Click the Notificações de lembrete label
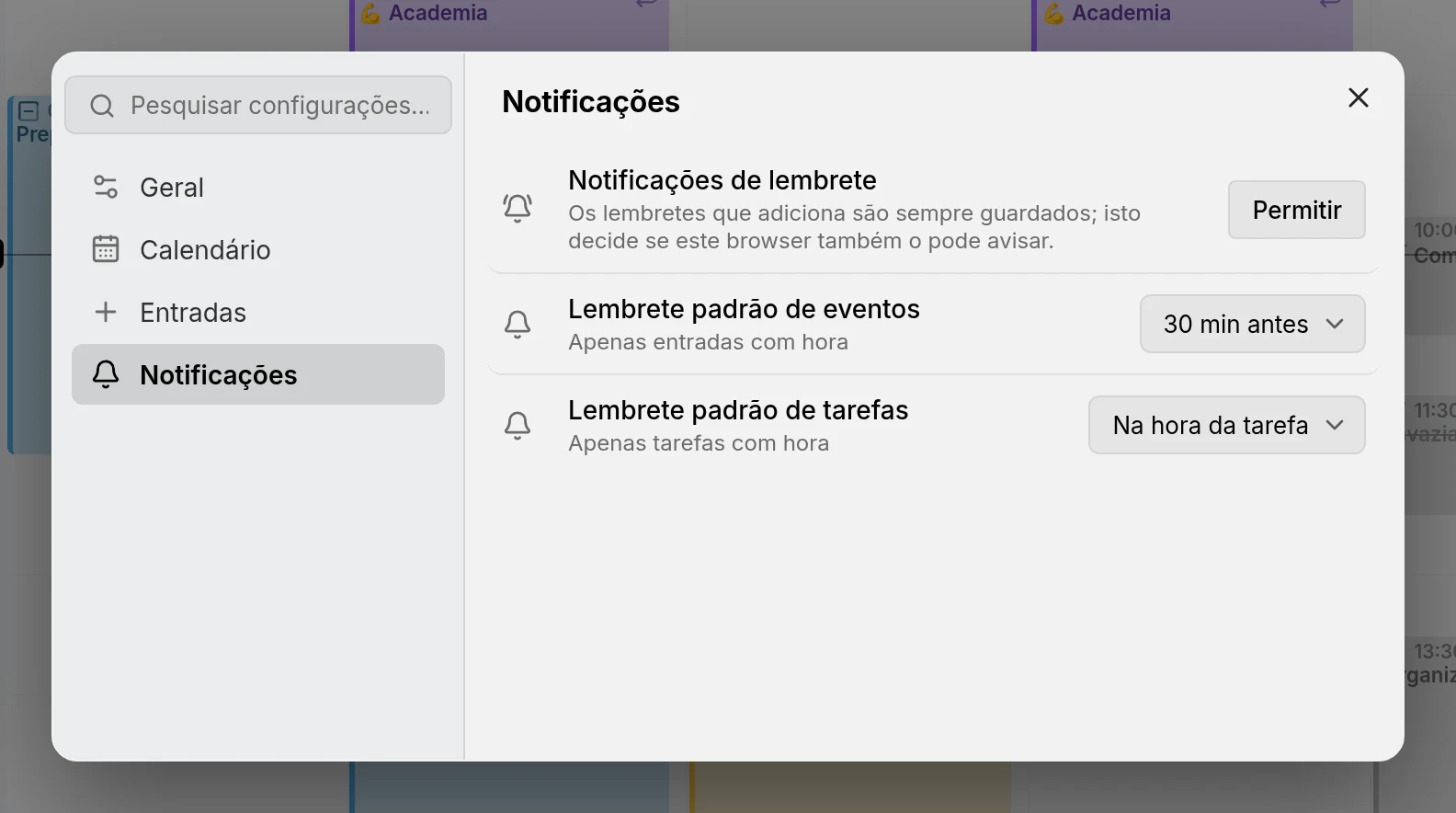Screen dimensions: 1456x813 (722, 180)
